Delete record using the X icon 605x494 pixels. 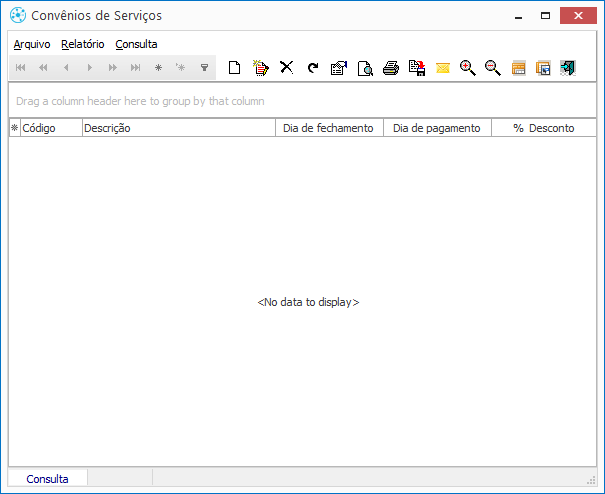[x=287, y=68]
